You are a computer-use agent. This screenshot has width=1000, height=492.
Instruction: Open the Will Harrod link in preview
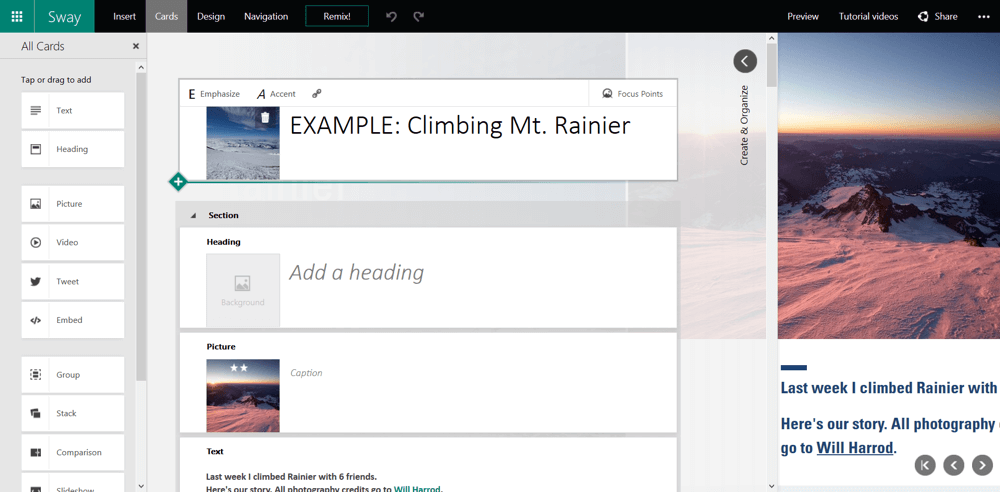[x=854, y=448]
